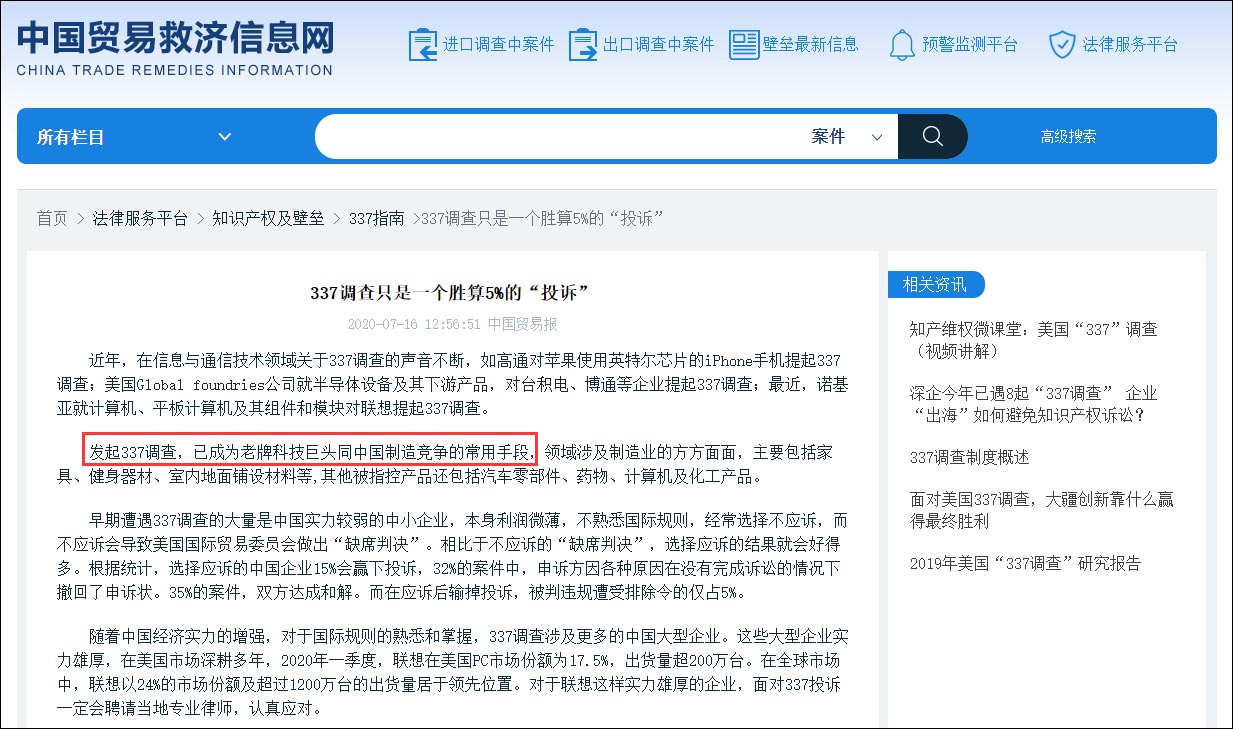
Task: Expand the 所有栏目 chevron arrow
Action: (225, 137)
